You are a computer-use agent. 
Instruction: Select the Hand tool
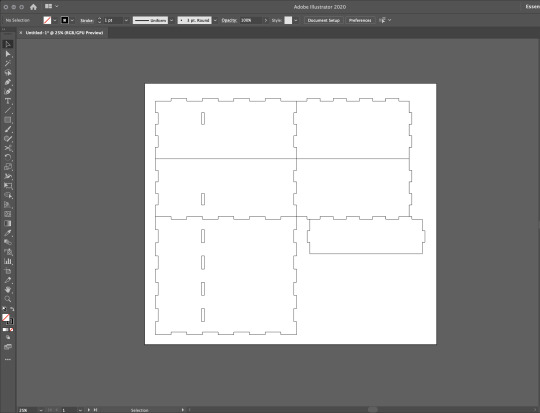tap(8, 289)
